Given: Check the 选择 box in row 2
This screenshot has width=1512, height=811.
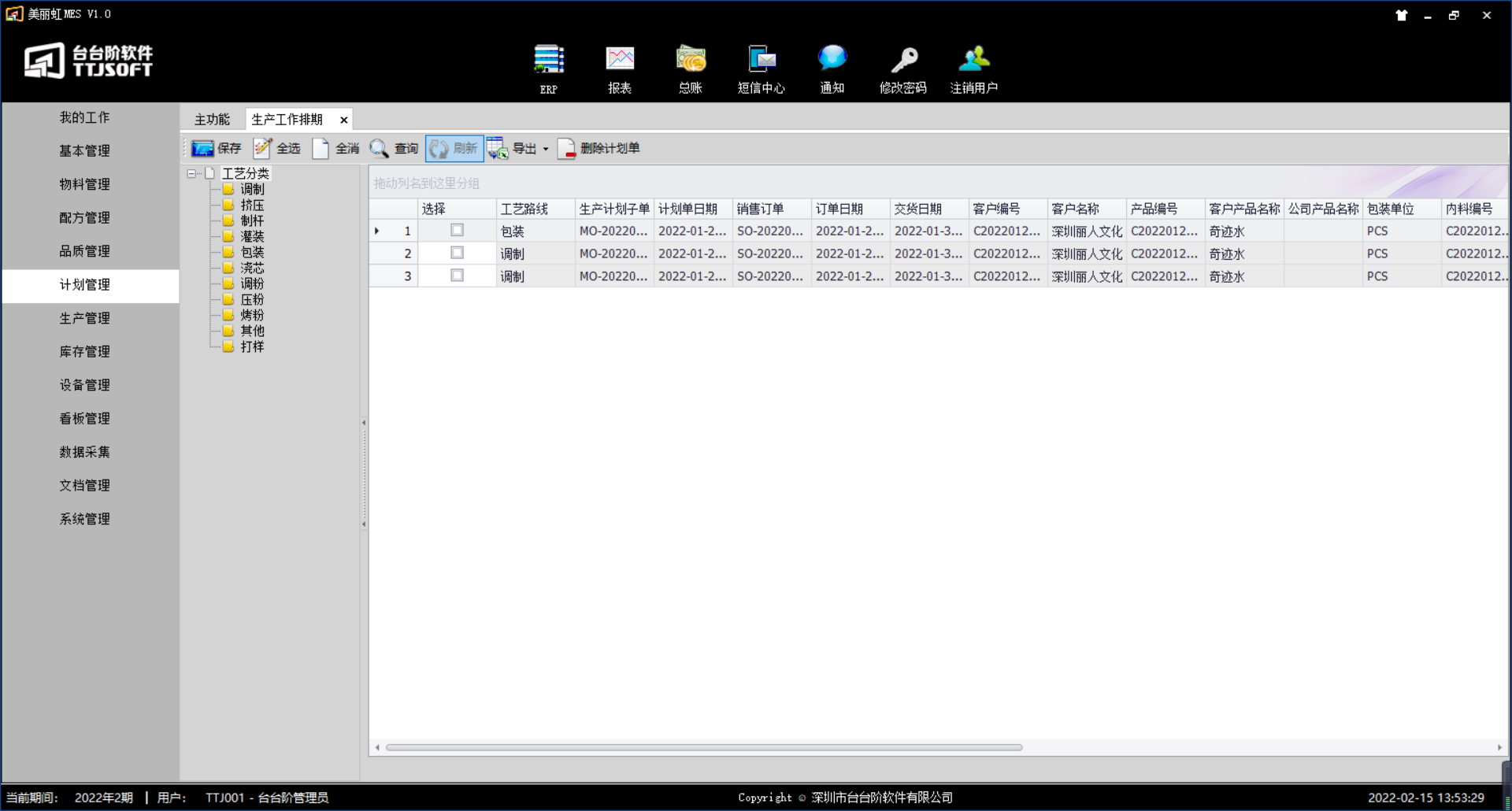Looking at the screenshot, I should (457, 253).
